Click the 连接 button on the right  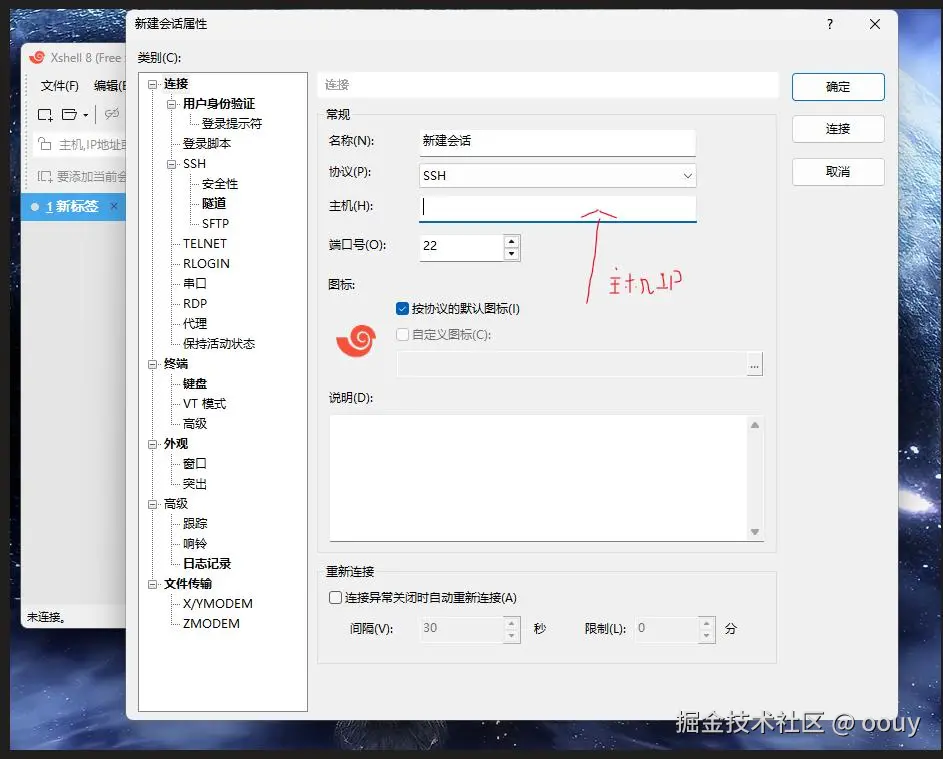pyautogui.click(x=838, y=129)
